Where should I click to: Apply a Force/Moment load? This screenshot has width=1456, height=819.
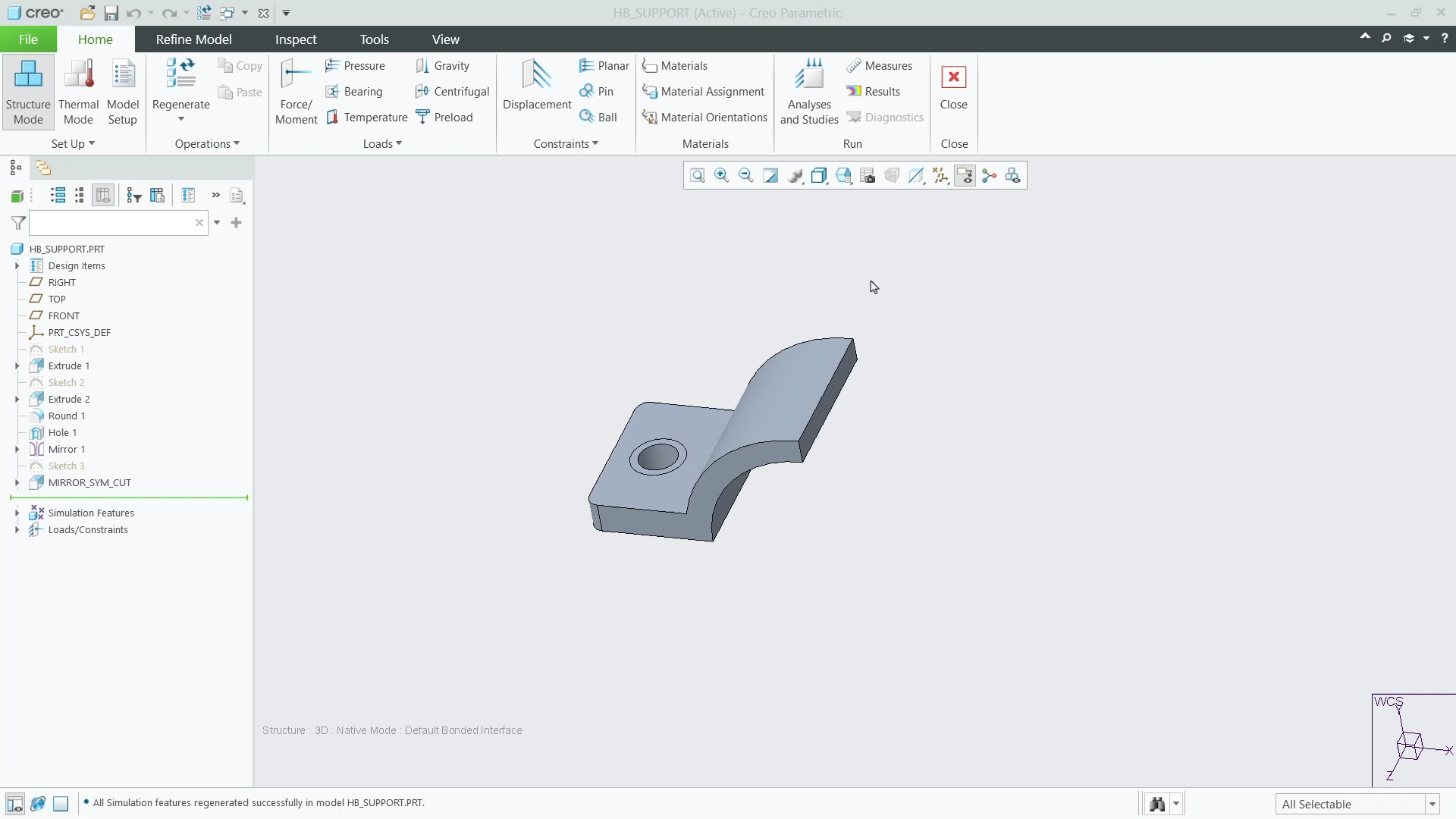296,92
